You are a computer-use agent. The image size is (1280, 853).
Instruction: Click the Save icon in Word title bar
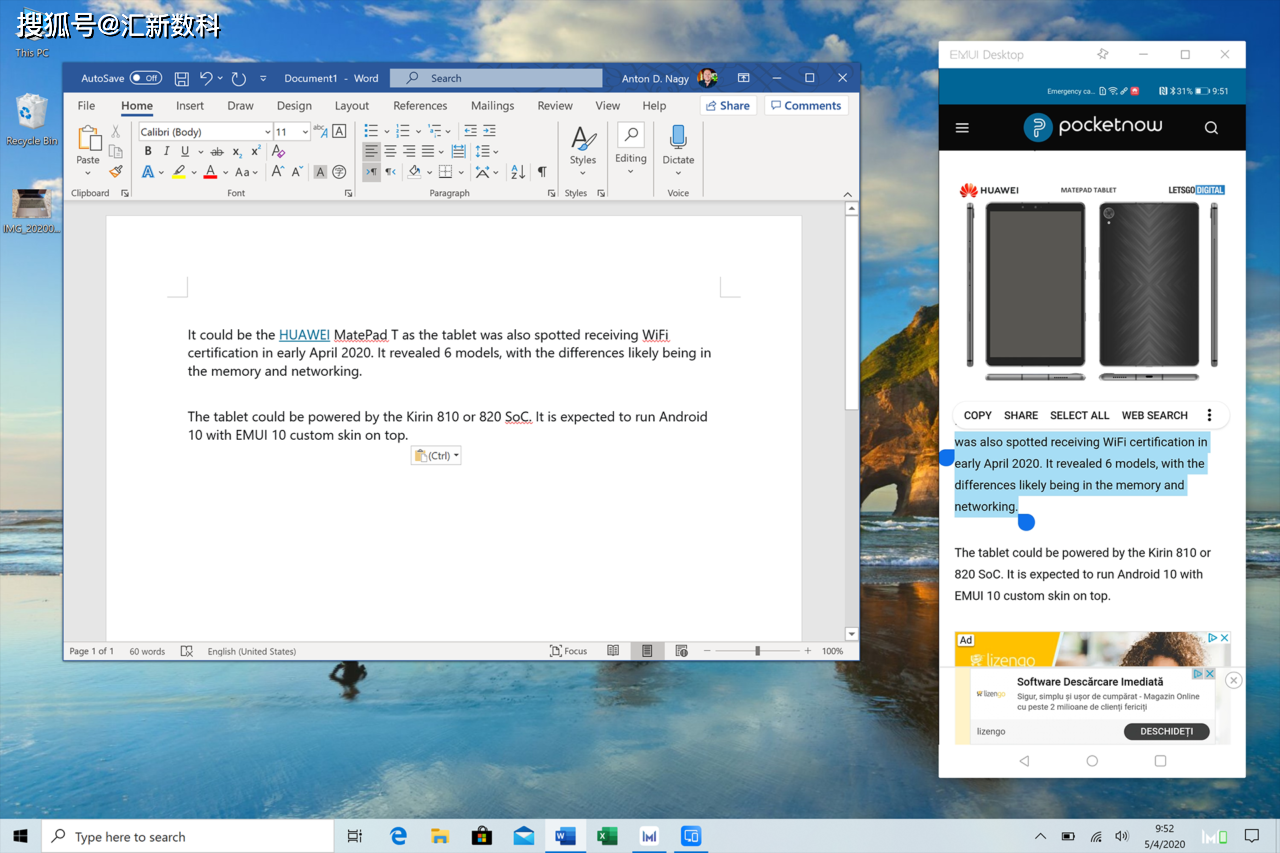(182, 78)
